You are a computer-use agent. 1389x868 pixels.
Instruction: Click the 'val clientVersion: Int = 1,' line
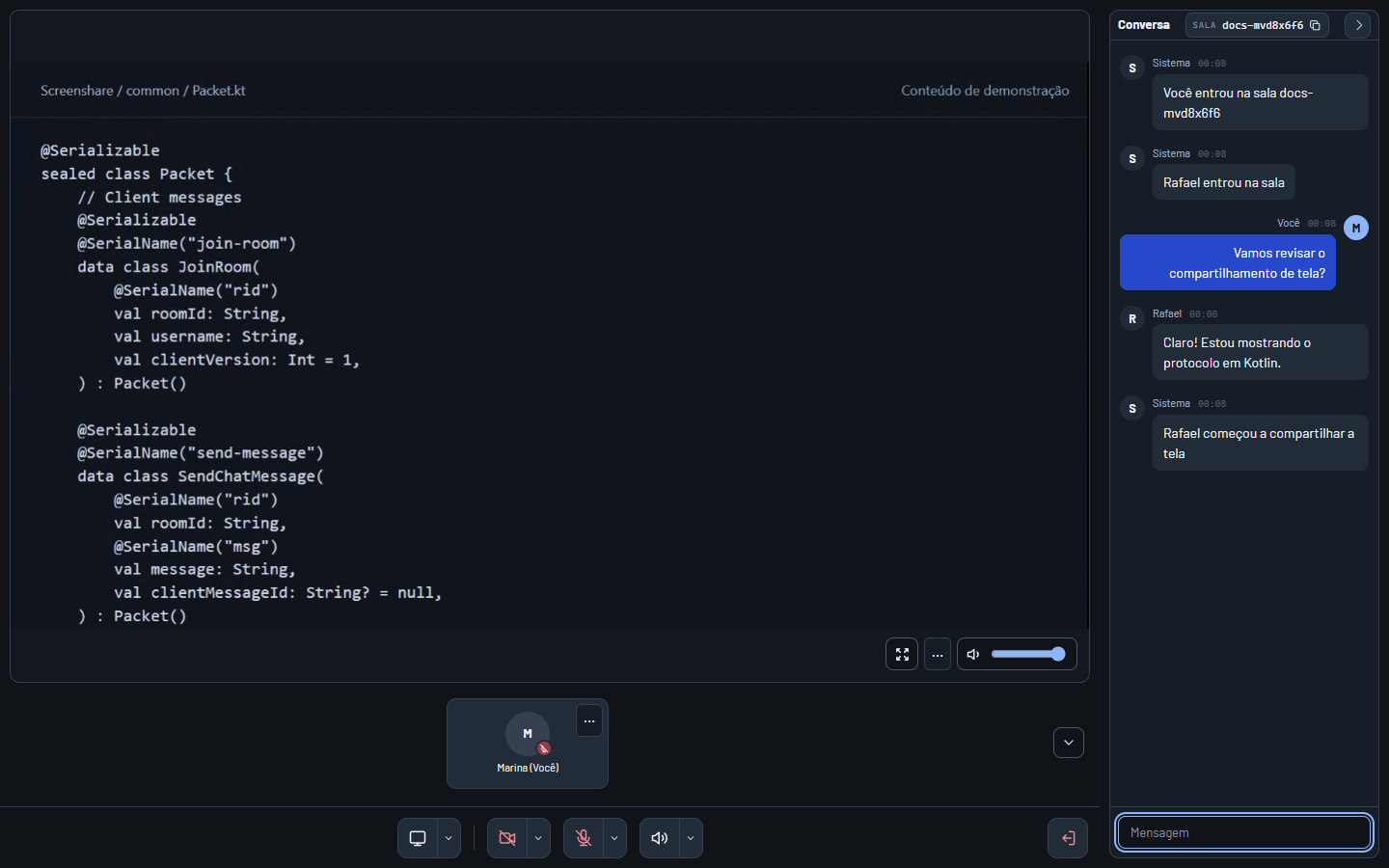pyautogui.click(x=236, y=360)
